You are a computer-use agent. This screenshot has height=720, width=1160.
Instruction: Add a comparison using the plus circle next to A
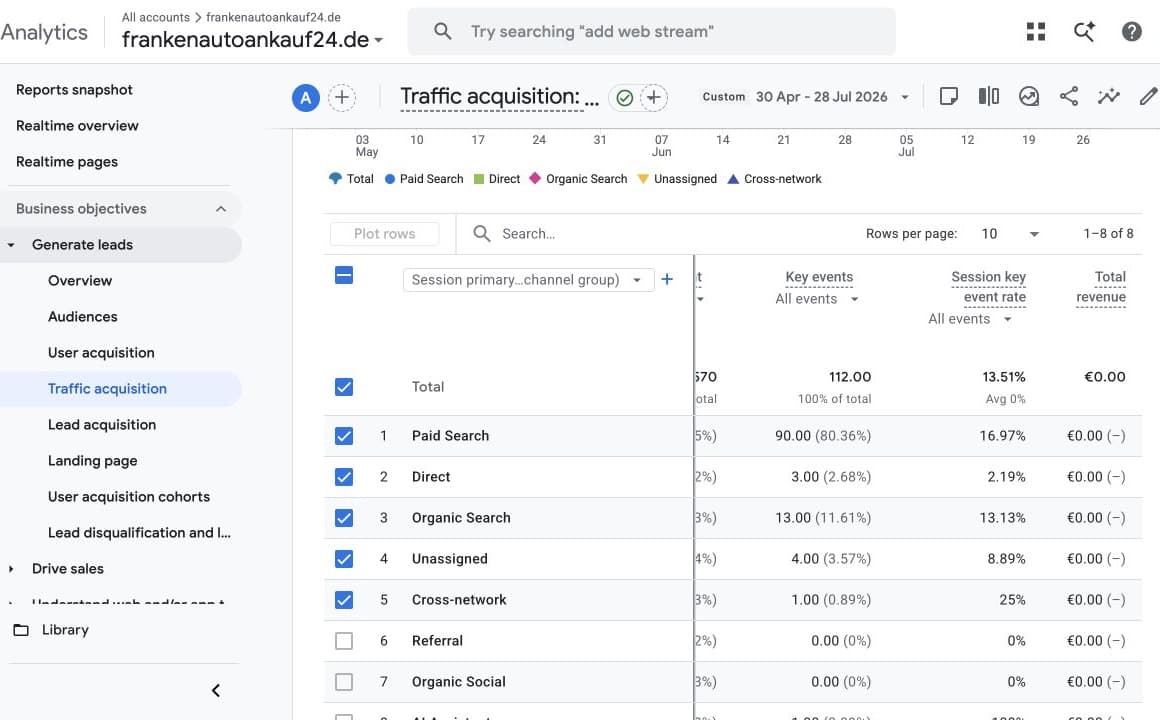click(x=342, y=98)
